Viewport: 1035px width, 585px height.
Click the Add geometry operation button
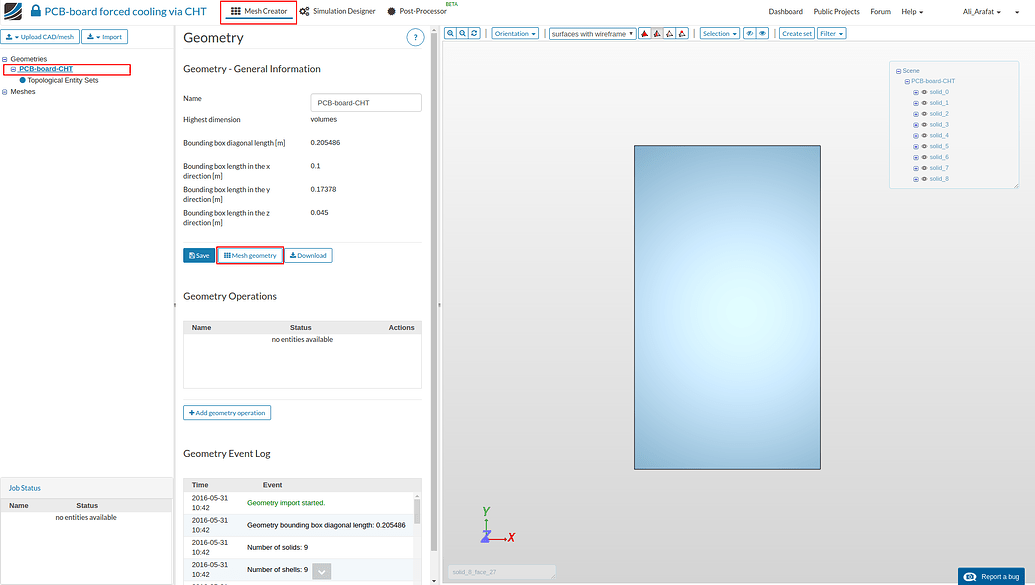[227, 412]
